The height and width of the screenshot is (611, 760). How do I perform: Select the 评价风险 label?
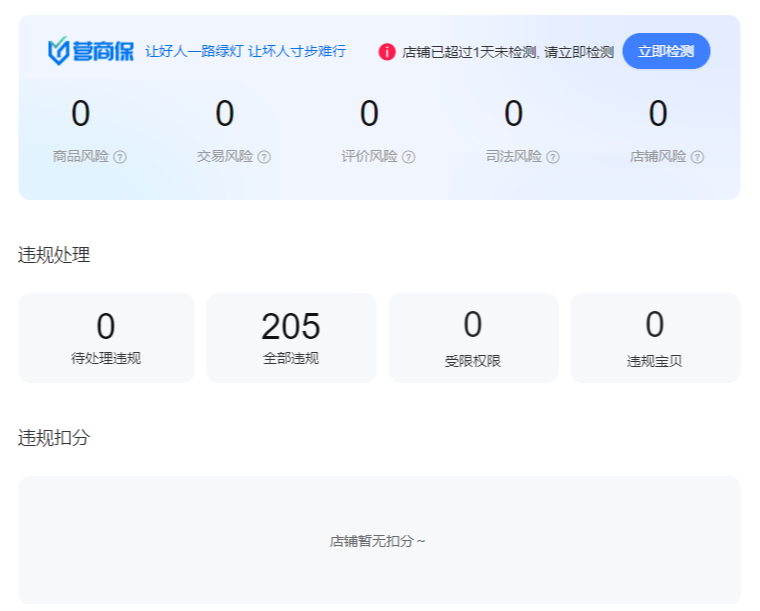click(369, 157)
